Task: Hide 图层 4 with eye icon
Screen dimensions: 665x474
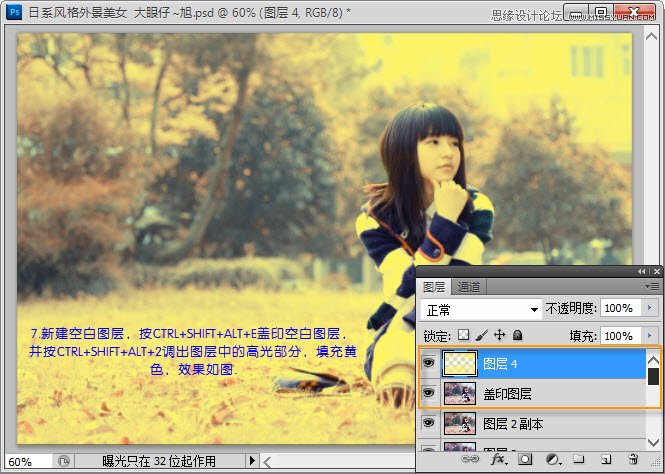Action: (x=429, y=363)
